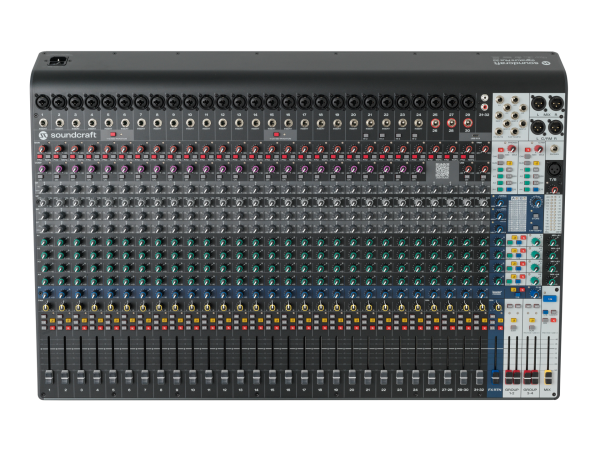
Task: Click the channel 1 XLR combo input jack
Action: 42,102
